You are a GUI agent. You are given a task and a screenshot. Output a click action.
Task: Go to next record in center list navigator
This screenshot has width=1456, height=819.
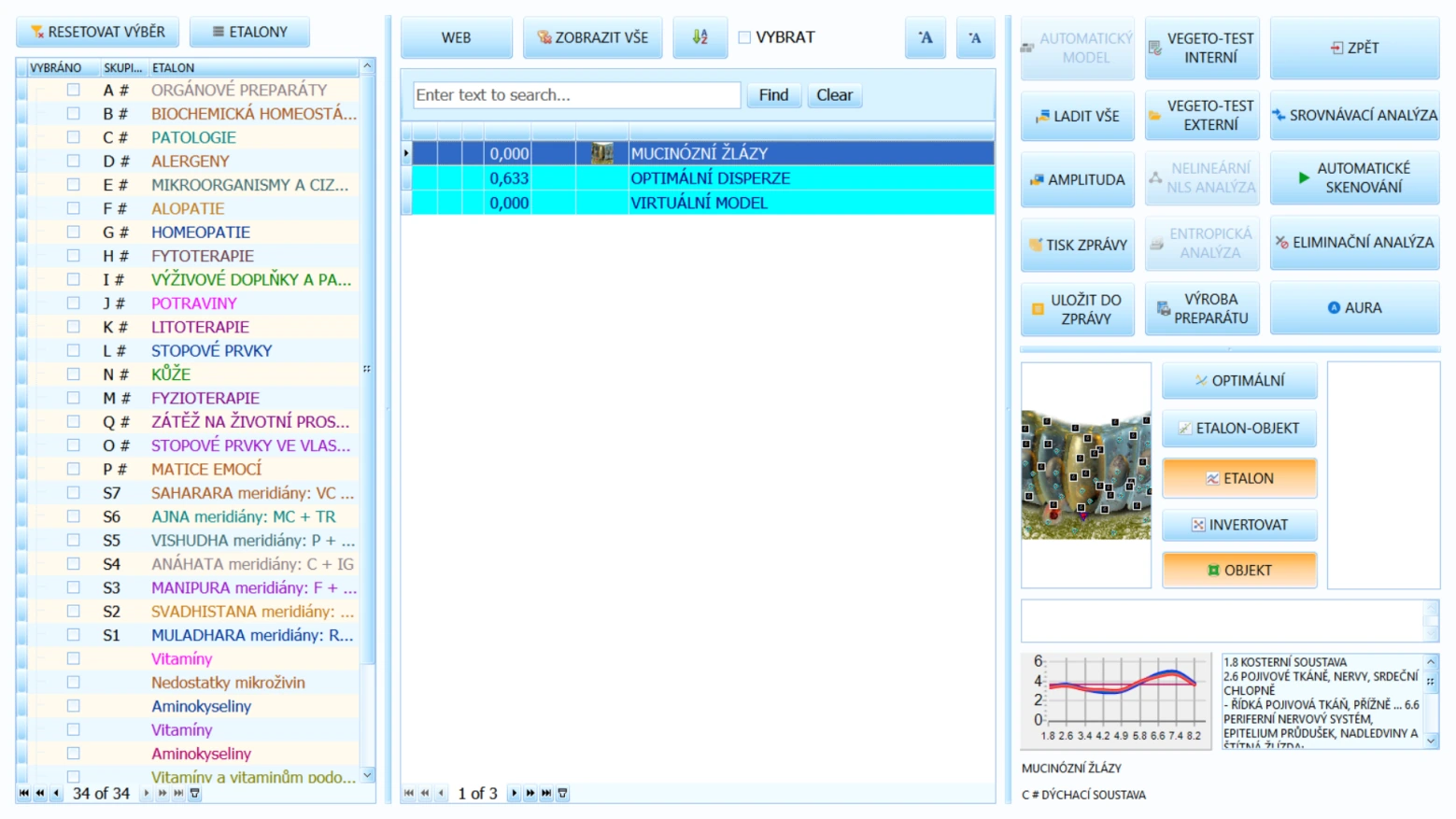click(x=514, y=793)
